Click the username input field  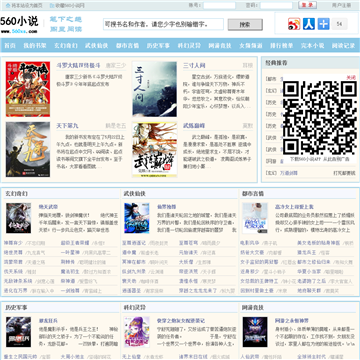coord(219,5)
